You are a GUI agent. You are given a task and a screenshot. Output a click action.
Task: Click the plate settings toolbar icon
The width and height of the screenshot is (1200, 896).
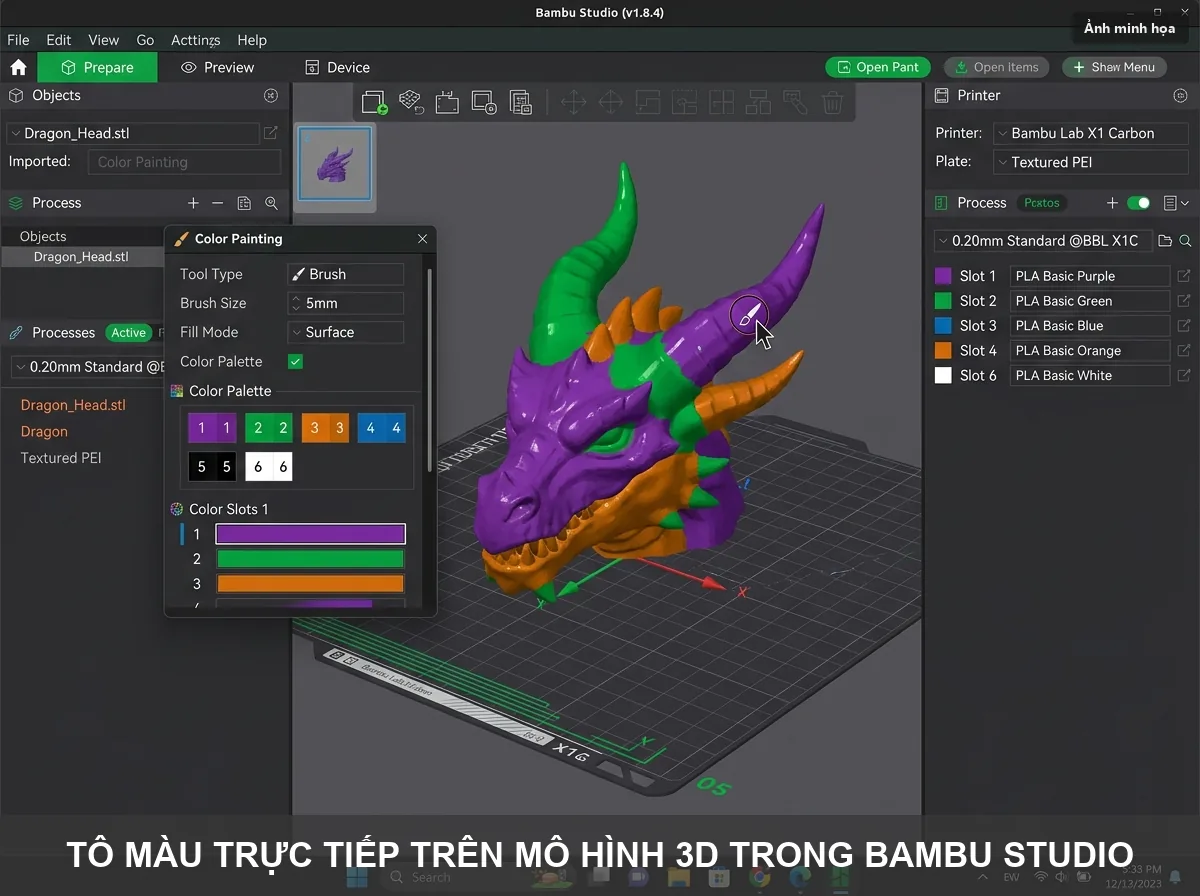(484, 101)
